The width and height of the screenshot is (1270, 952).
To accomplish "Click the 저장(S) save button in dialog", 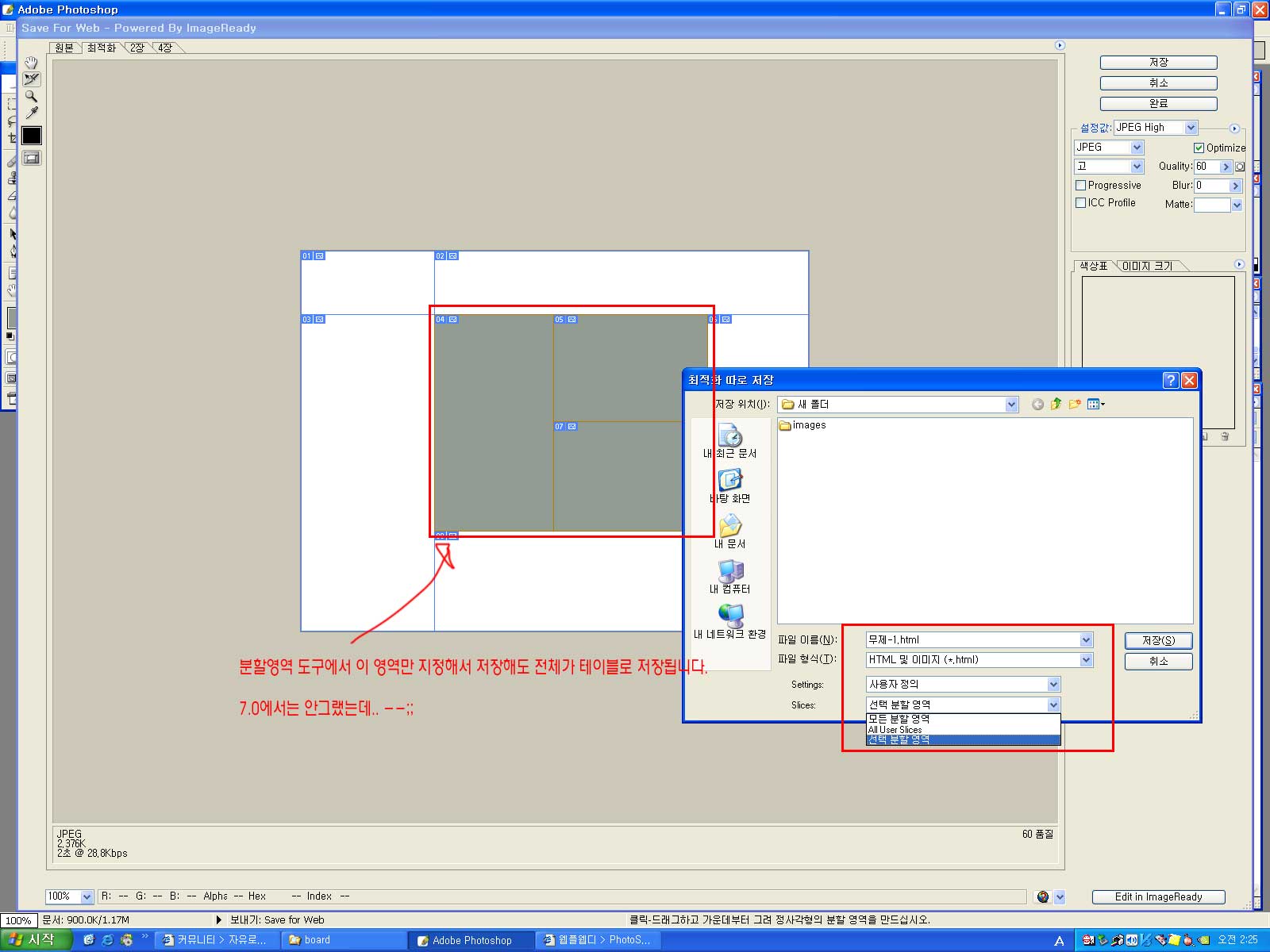I will [1158, 641].
